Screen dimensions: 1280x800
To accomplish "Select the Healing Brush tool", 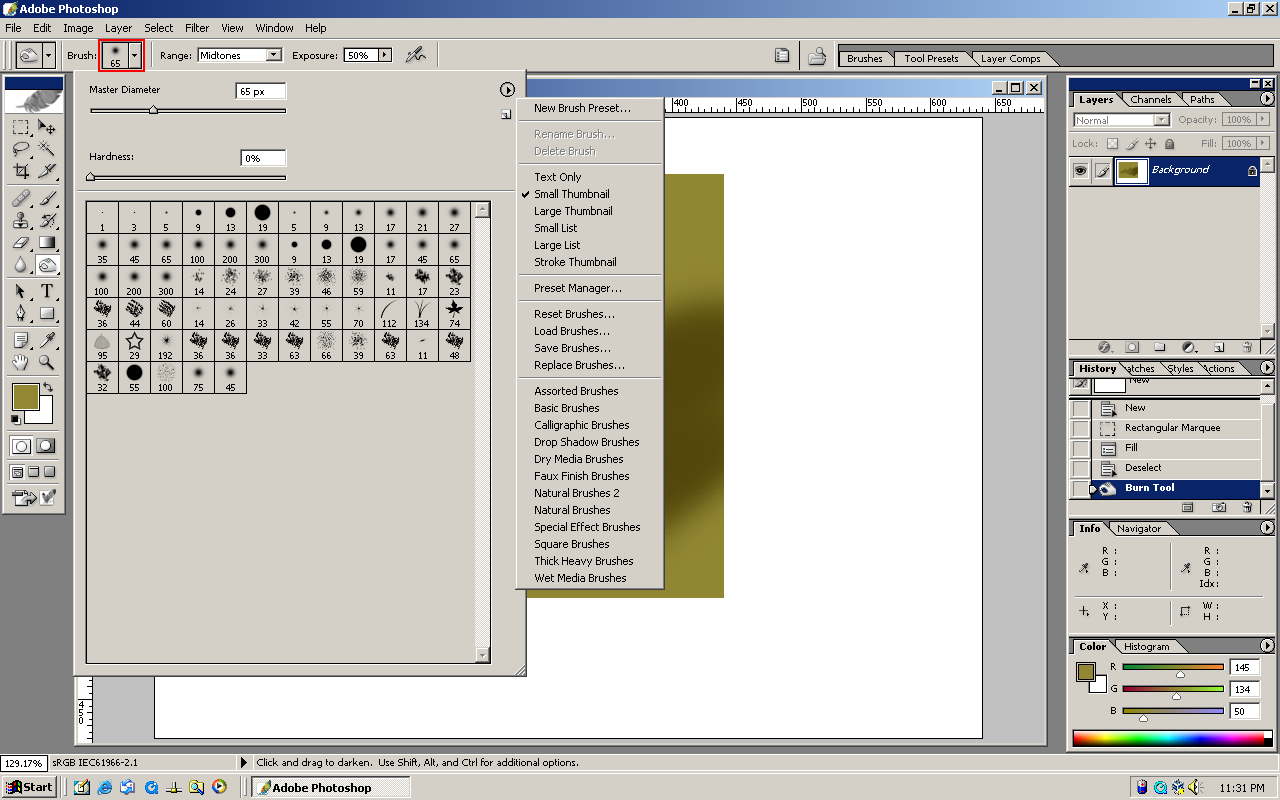I will point(21,198).
